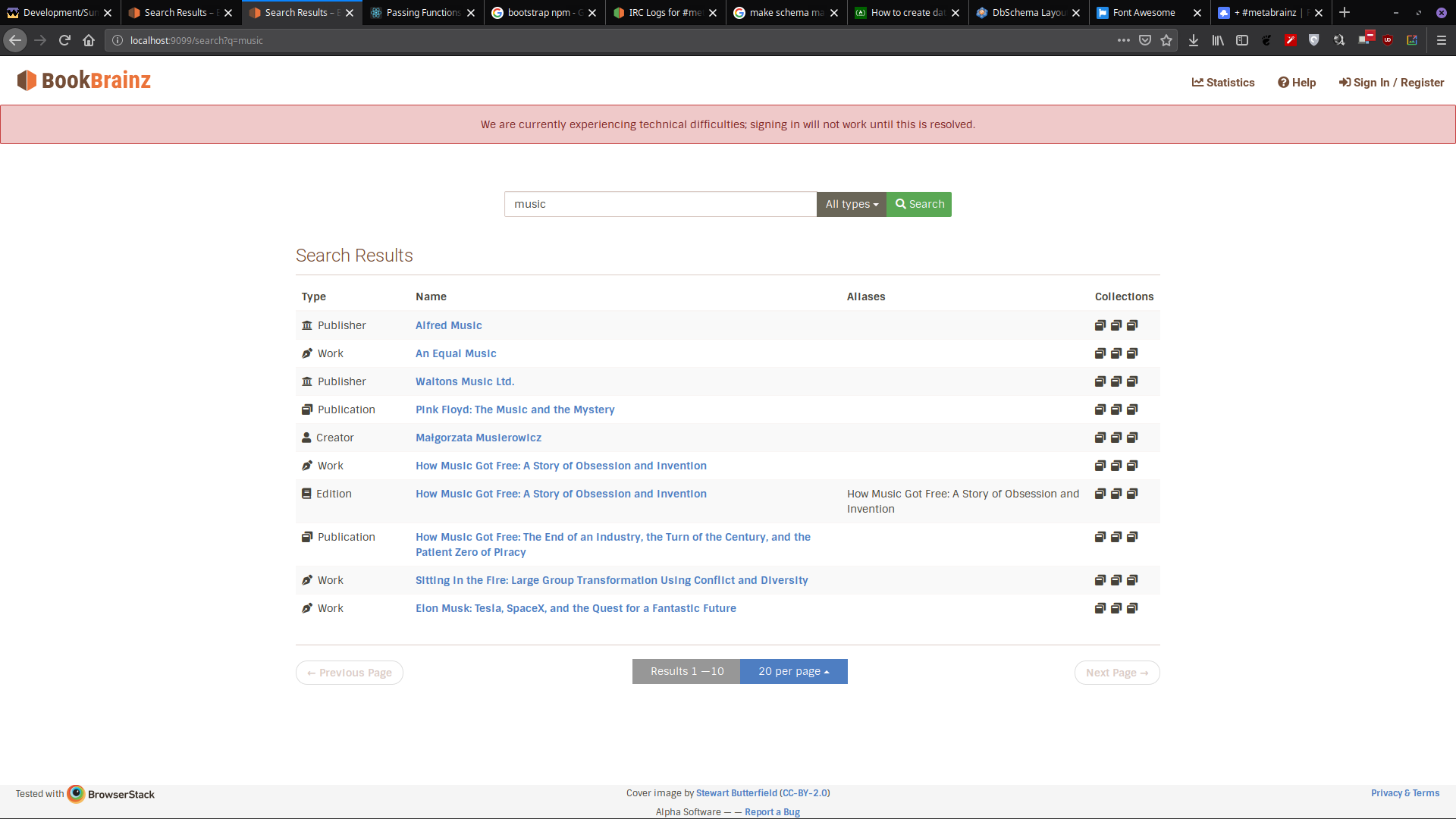Close the Font Awesome tab
Viewport: 1456px width, 819px height.
1197,13
